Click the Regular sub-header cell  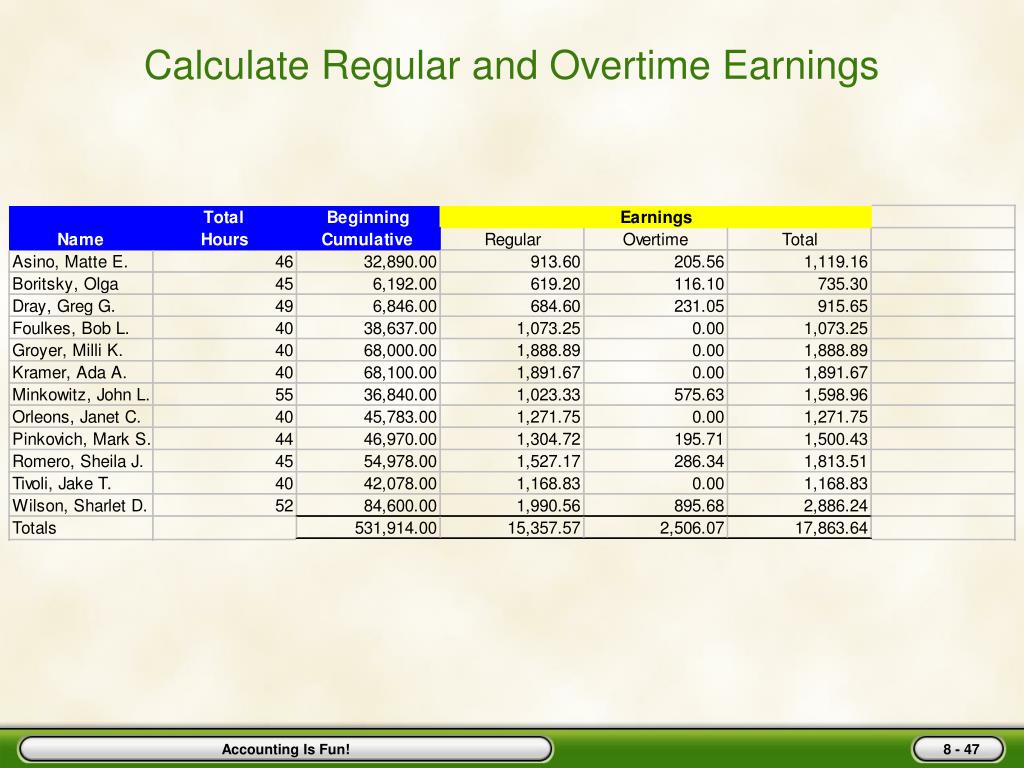tap(513, 239)
